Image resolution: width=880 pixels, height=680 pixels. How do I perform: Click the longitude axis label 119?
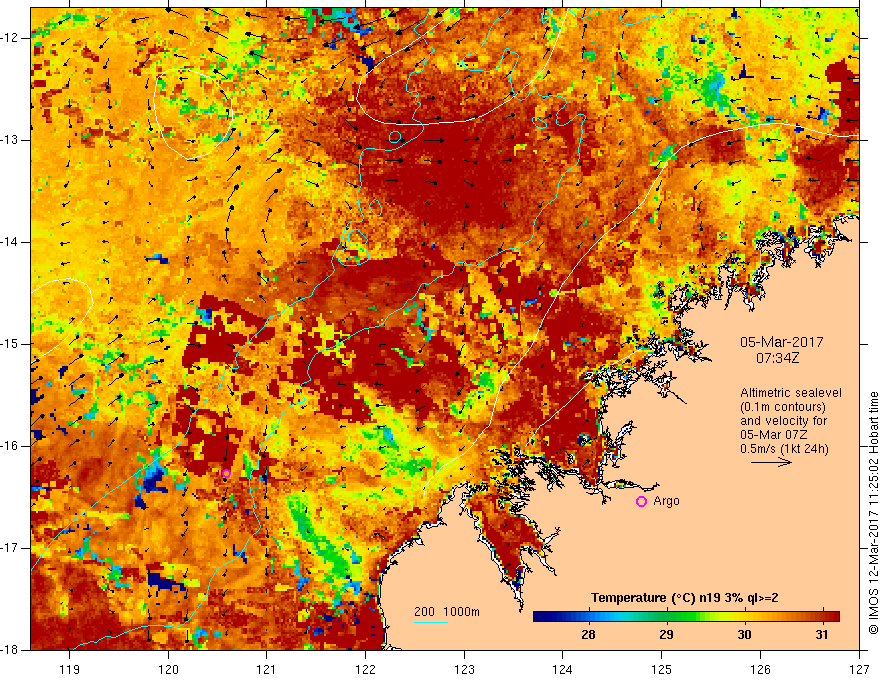(70, 669)
